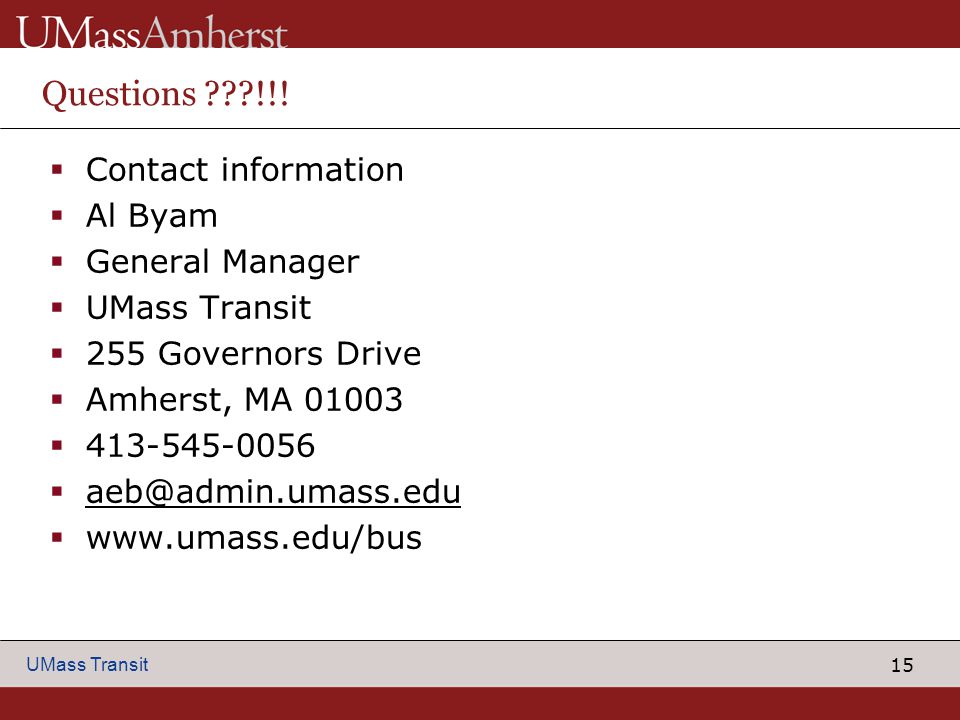Image resolution: width=960 pixels, height=720 pixels.
Task: Click the red bullet beside 255 Governors Drive
Action: point(58,353)
